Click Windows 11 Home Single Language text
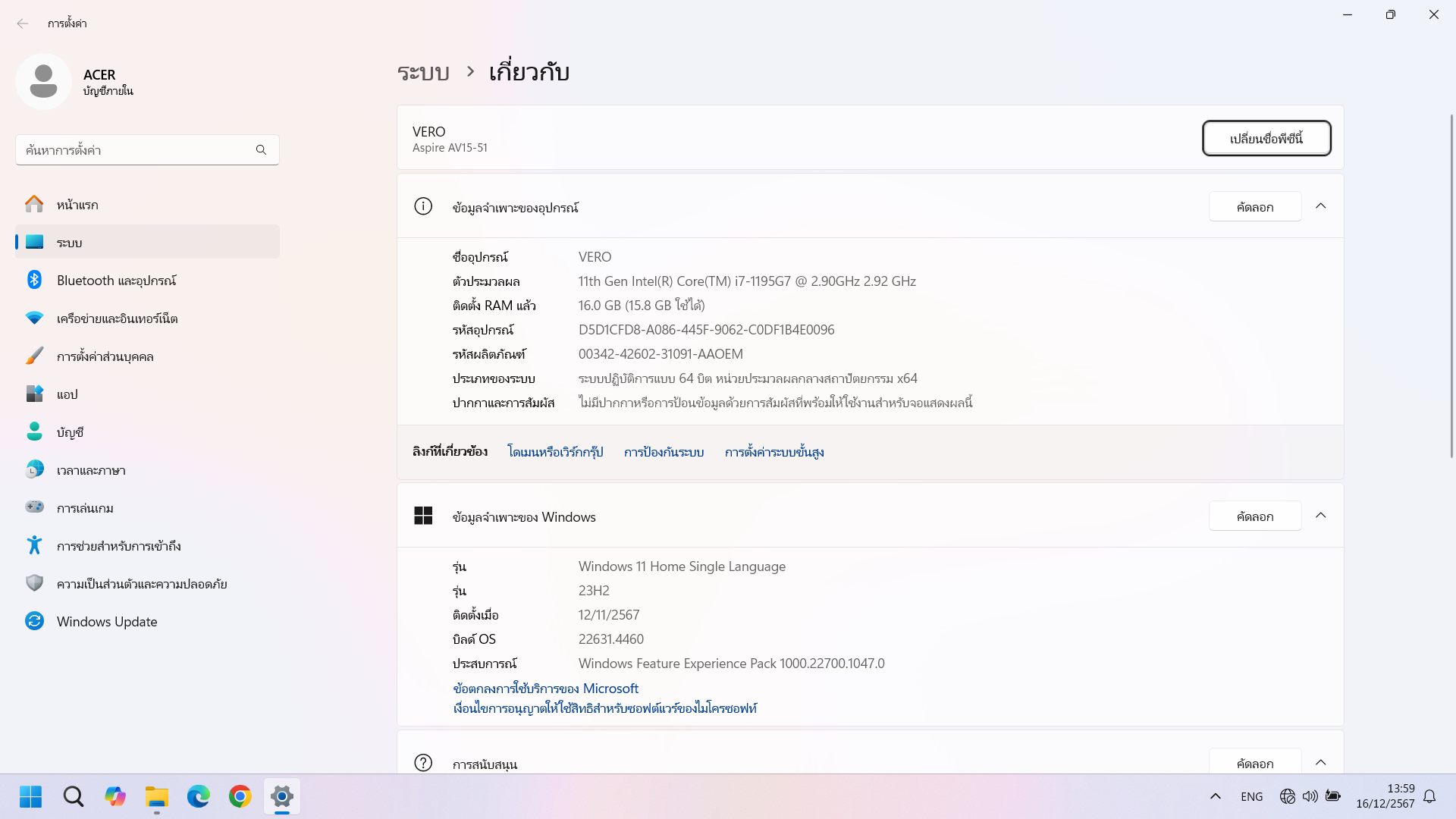The height and width of the screenshot is (819, 1456). 682,566
